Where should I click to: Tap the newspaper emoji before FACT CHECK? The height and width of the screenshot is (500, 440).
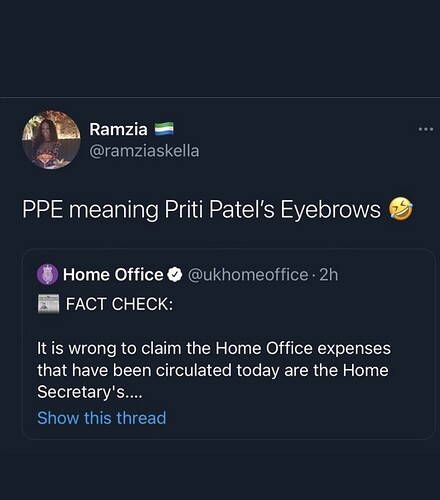coord(48,304)
